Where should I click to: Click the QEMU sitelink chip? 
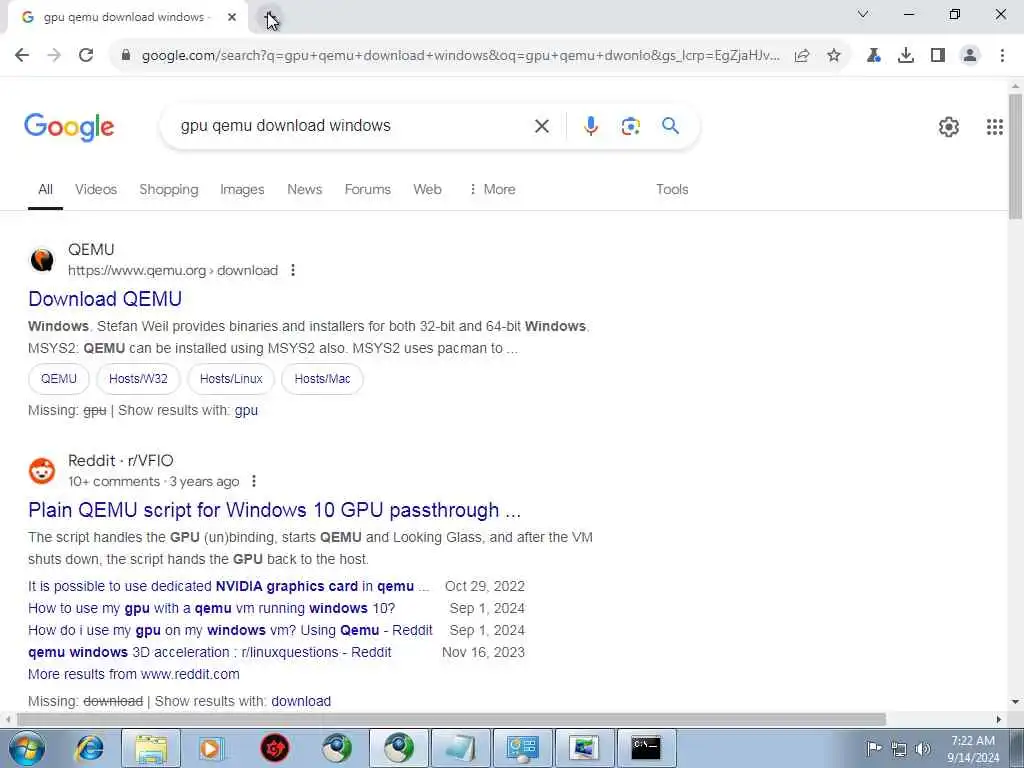click(59, 379)
